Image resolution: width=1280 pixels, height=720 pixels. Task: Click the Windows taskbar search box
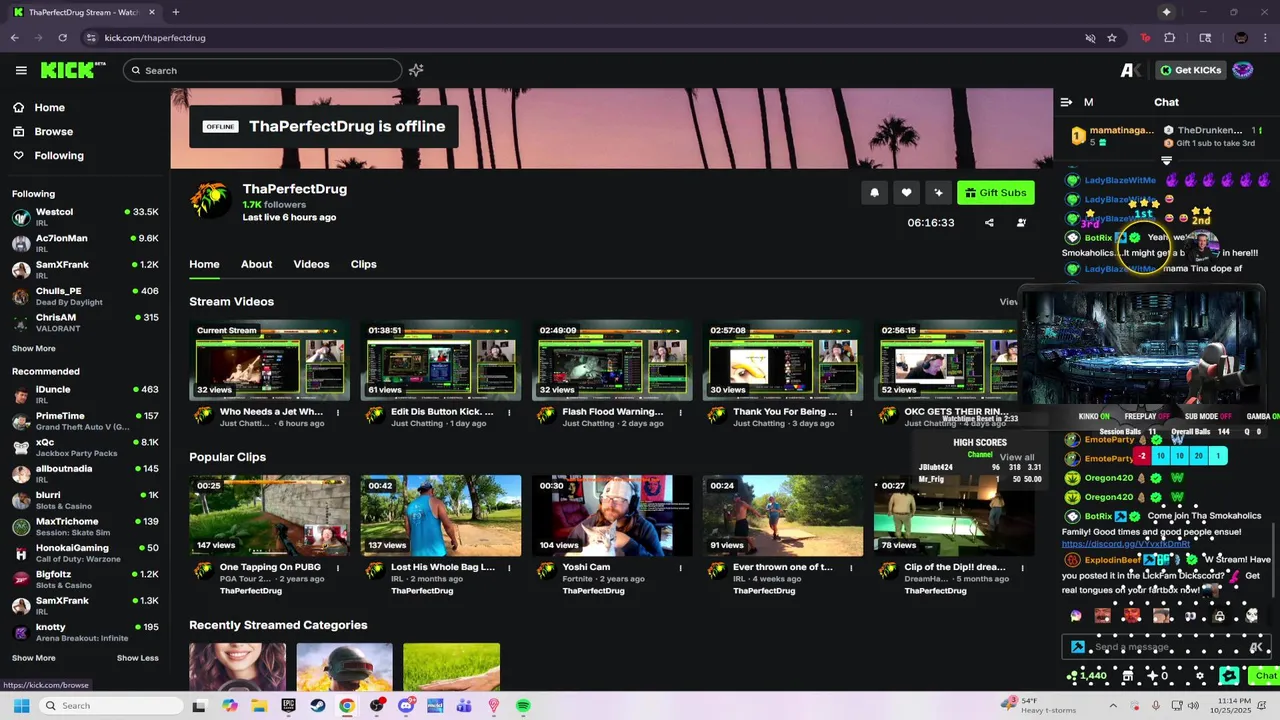tap(110, 706)
